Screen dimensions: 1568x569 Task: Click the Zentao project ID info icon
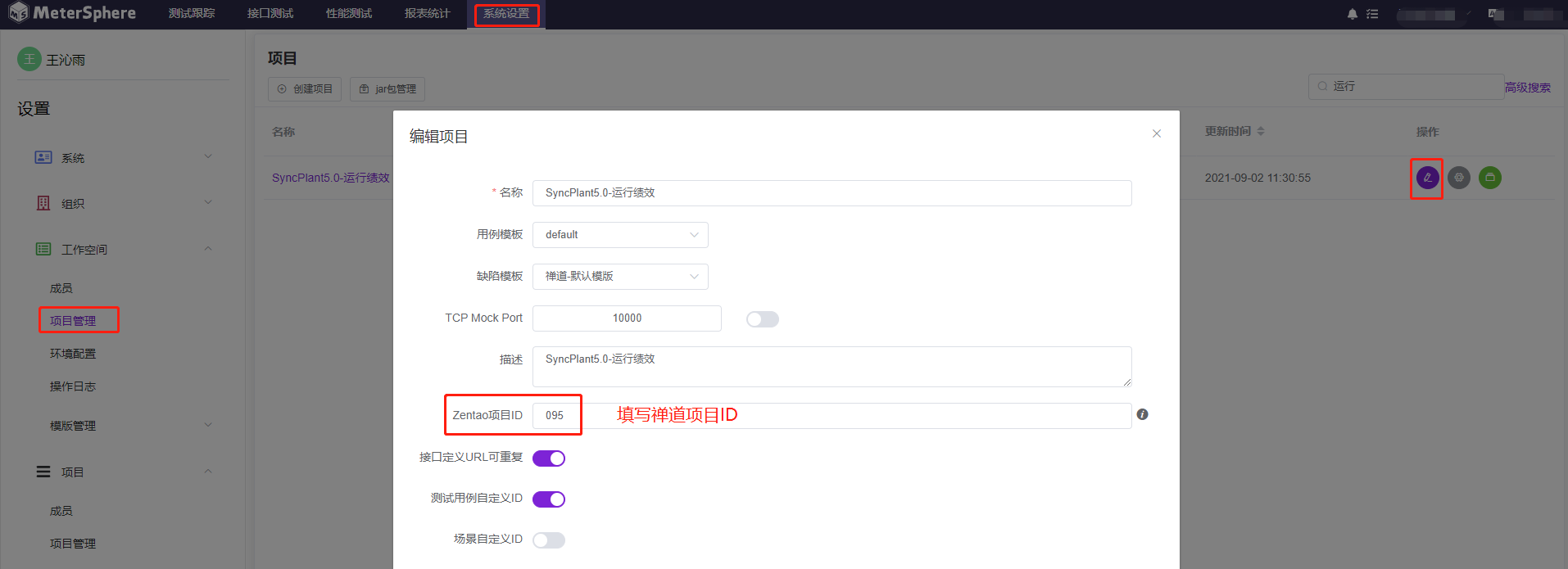1142,414
